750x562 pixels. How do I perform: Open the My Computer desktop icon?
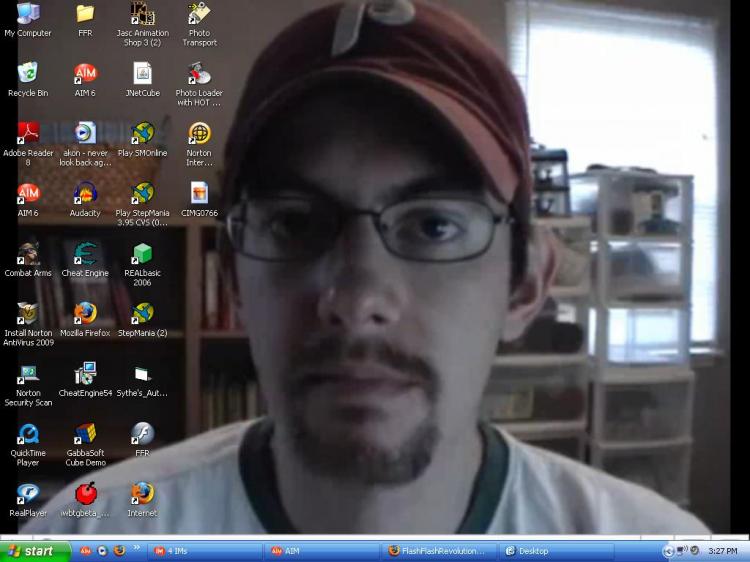tap(28, 14)
